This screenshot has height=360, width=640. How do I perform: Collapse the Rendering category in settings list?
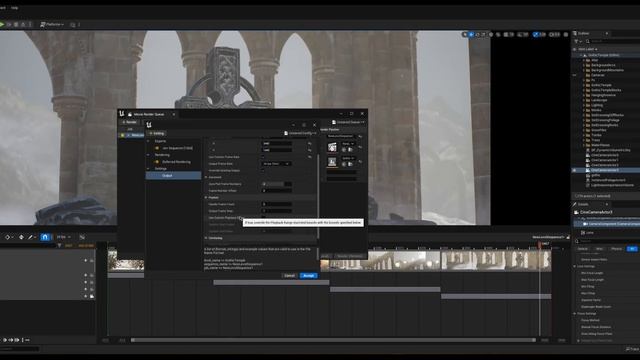148,155
